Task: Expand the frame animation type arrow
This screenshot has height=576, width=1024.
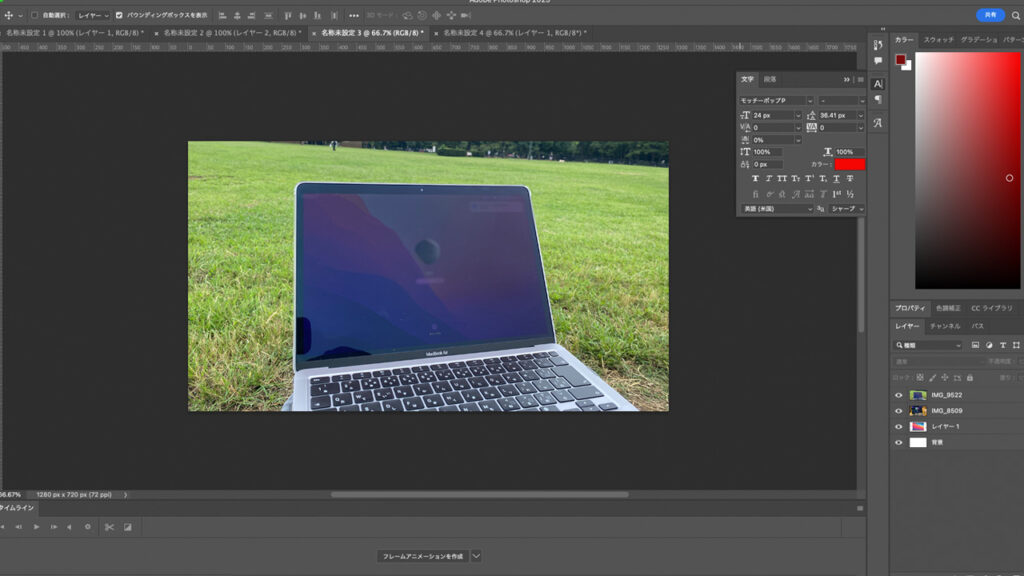Action: point(476,556)
